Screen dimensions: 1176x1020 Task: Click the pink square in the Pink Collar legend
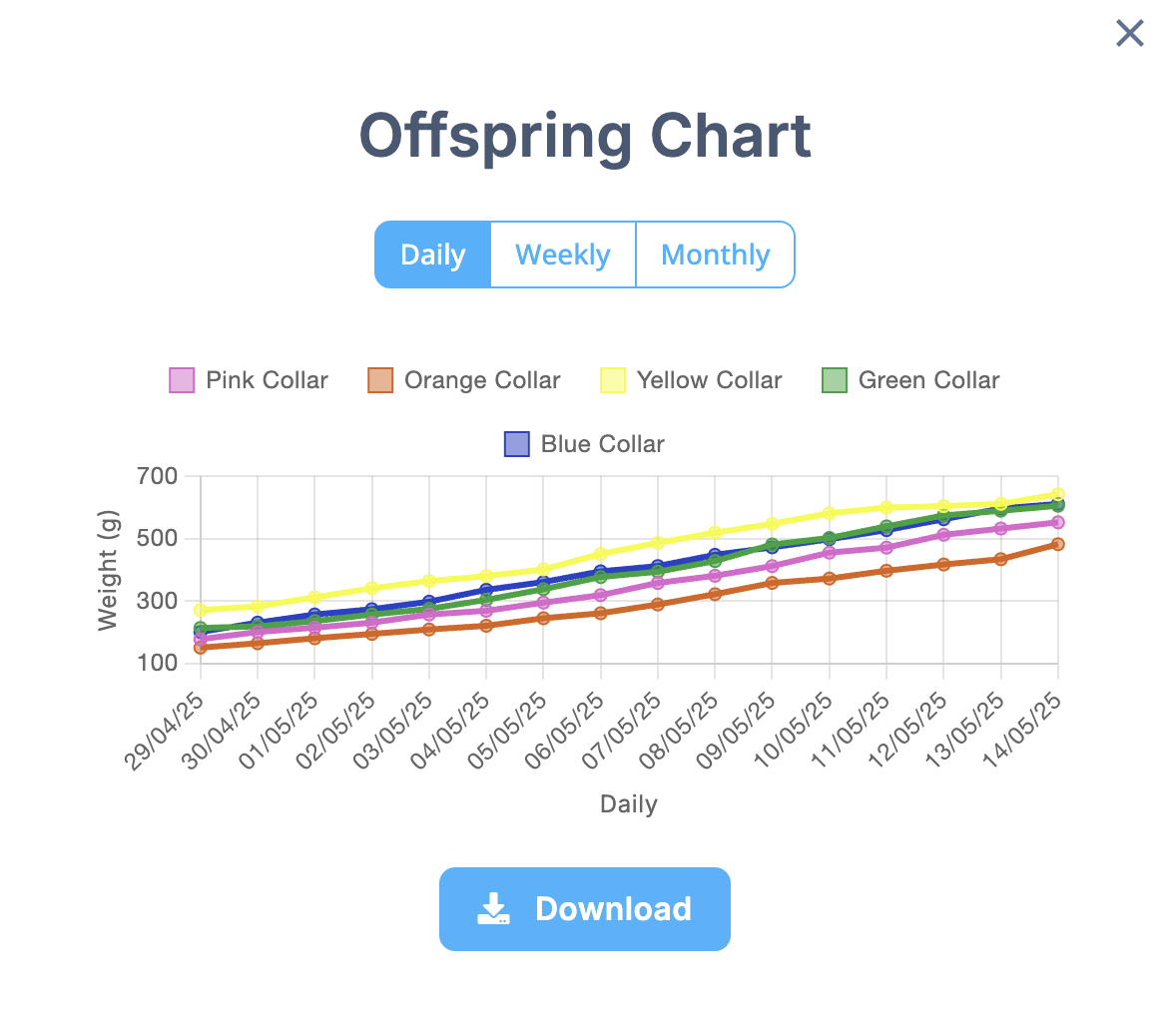180,380
